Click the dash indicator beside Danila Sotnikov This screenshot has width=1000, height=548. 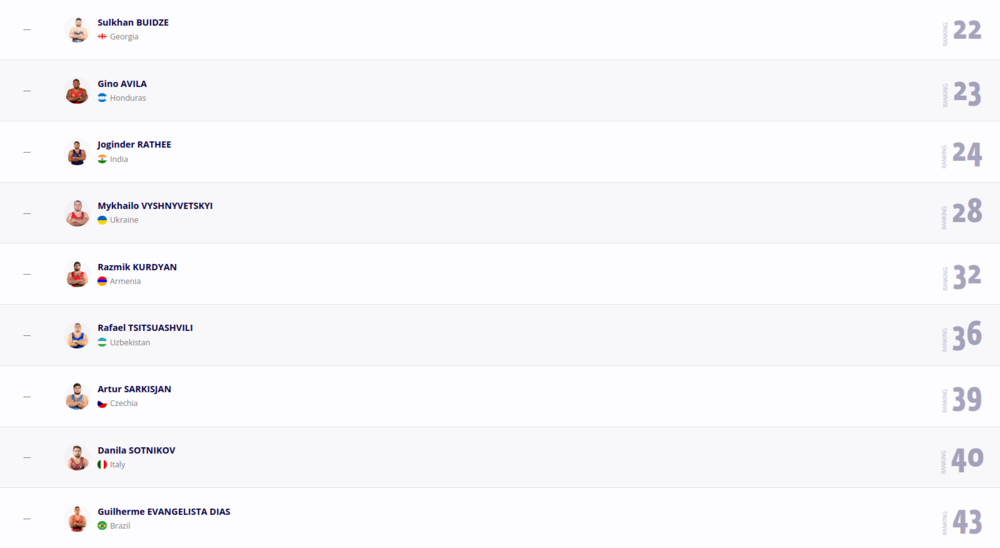point(27,457)
